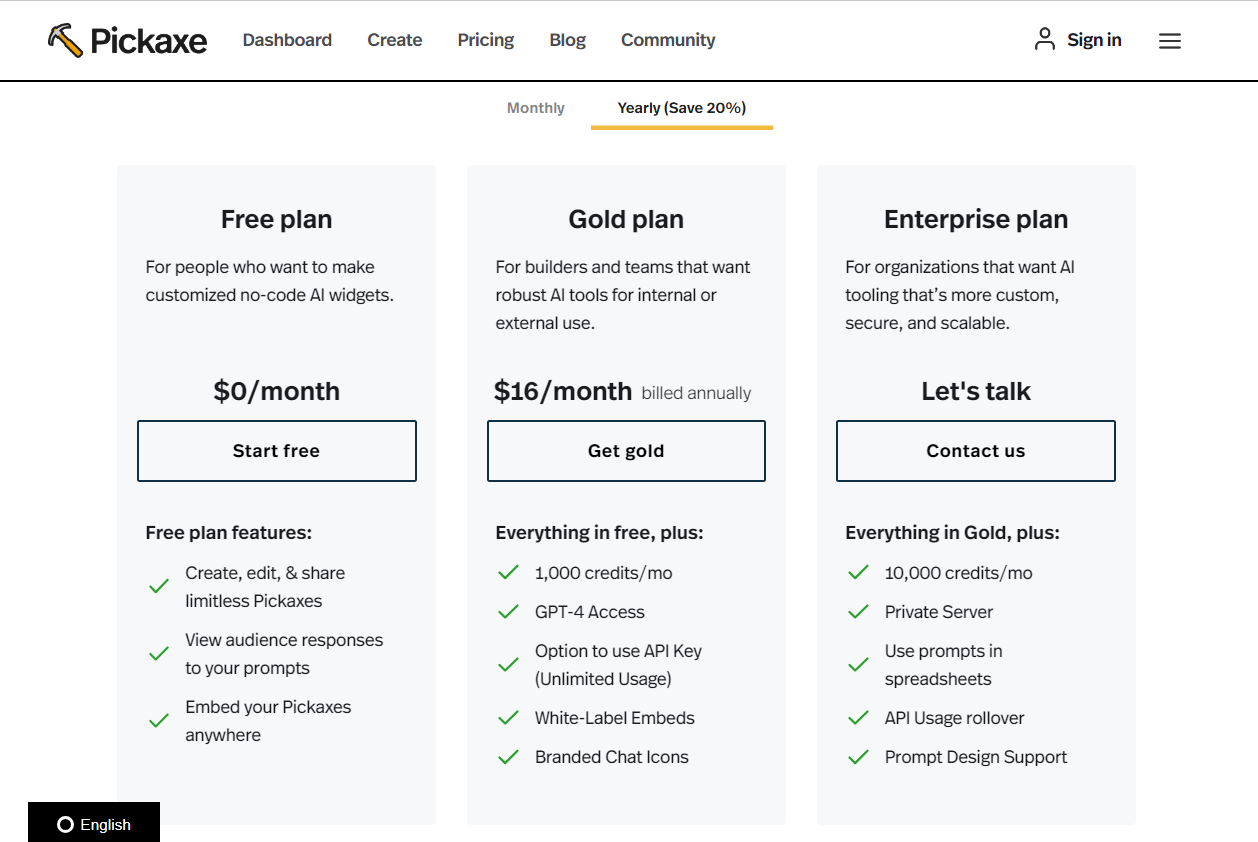Open the English language selector
The width and height of the screenshot is (1258, 842).
94,822
